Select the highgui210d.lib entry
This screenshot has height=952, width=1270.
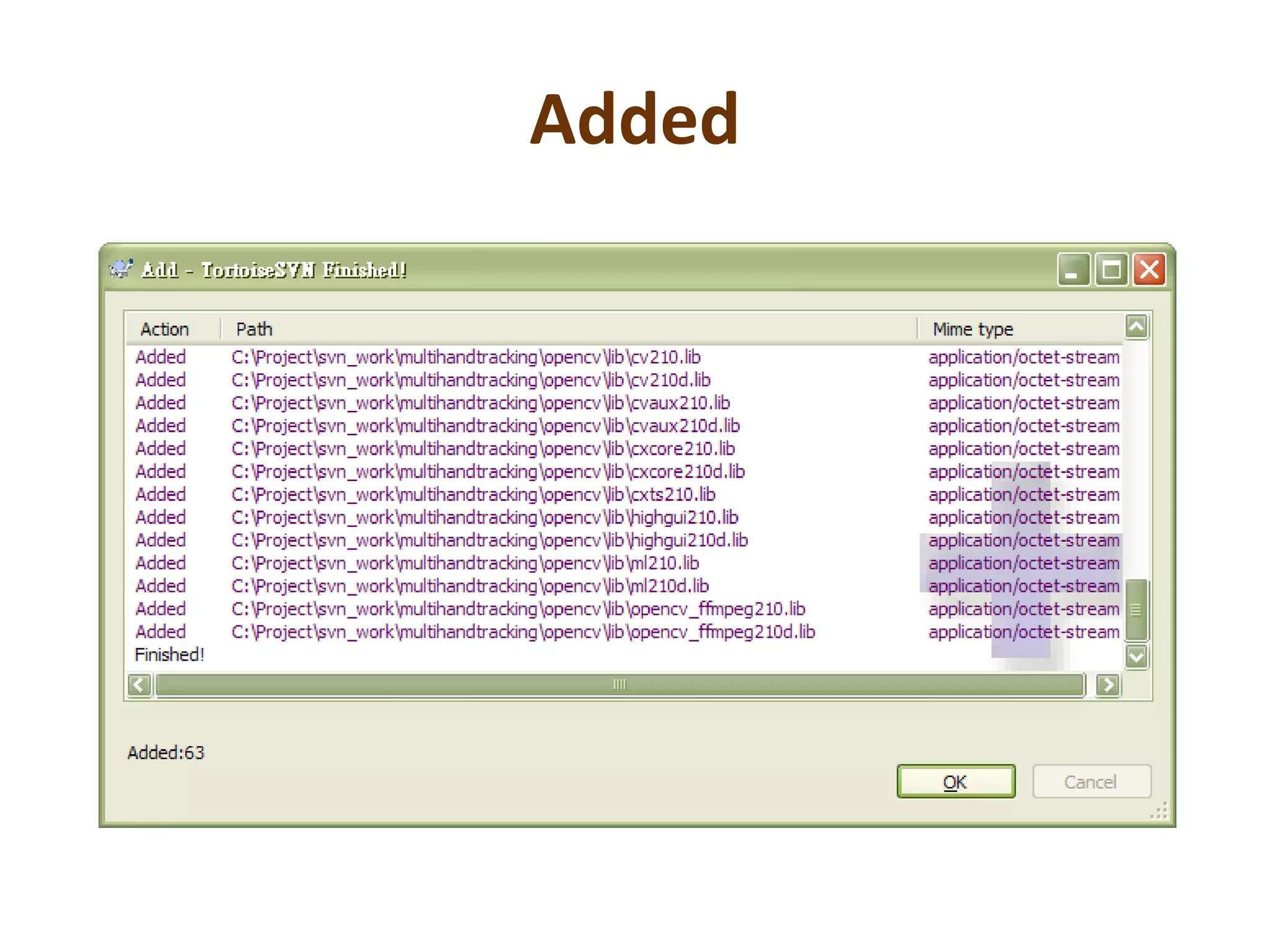(489, 540)
